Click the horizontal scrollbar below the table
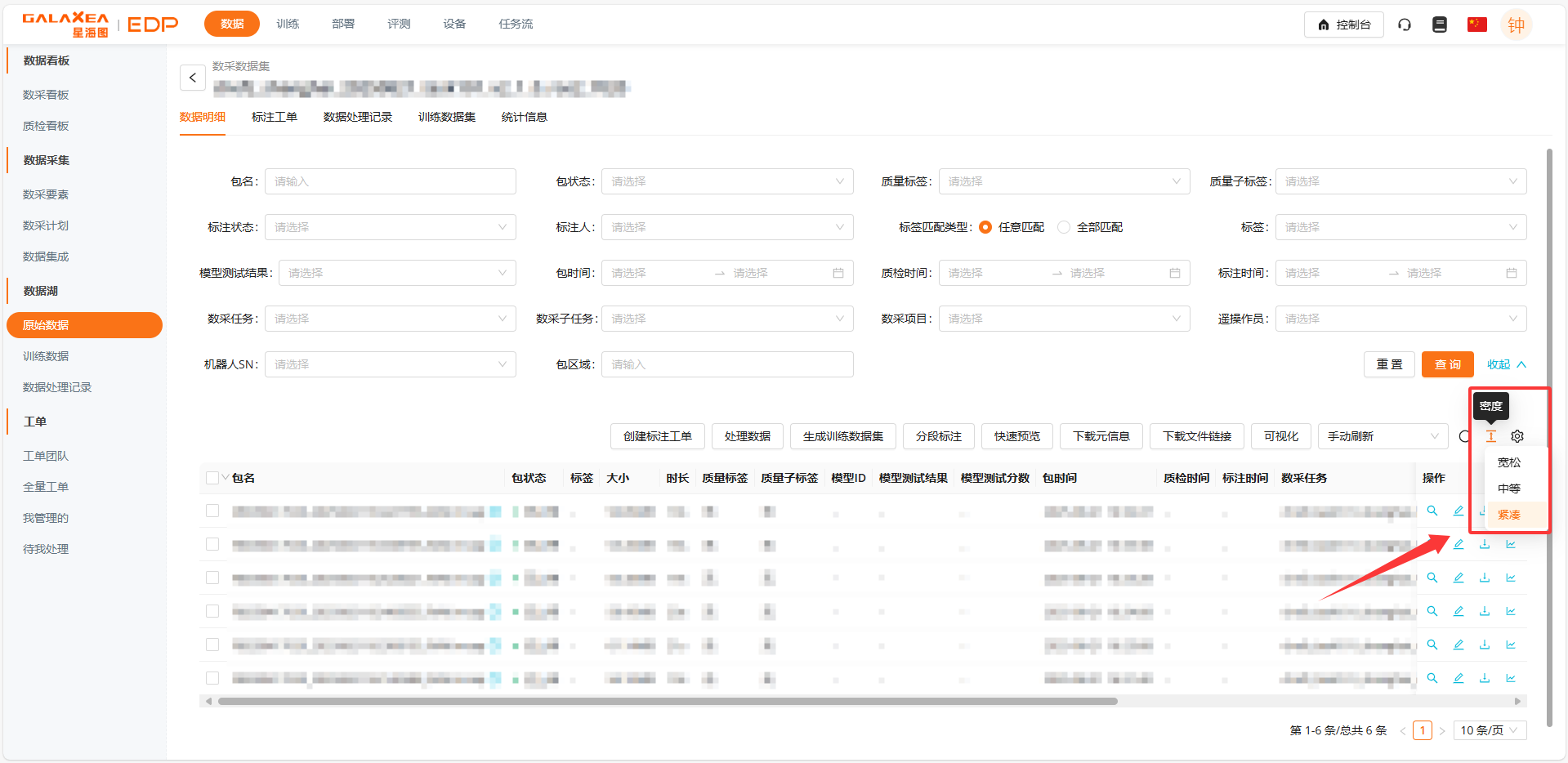Viewport: 1568px width, 763px height. pos(667,701)
